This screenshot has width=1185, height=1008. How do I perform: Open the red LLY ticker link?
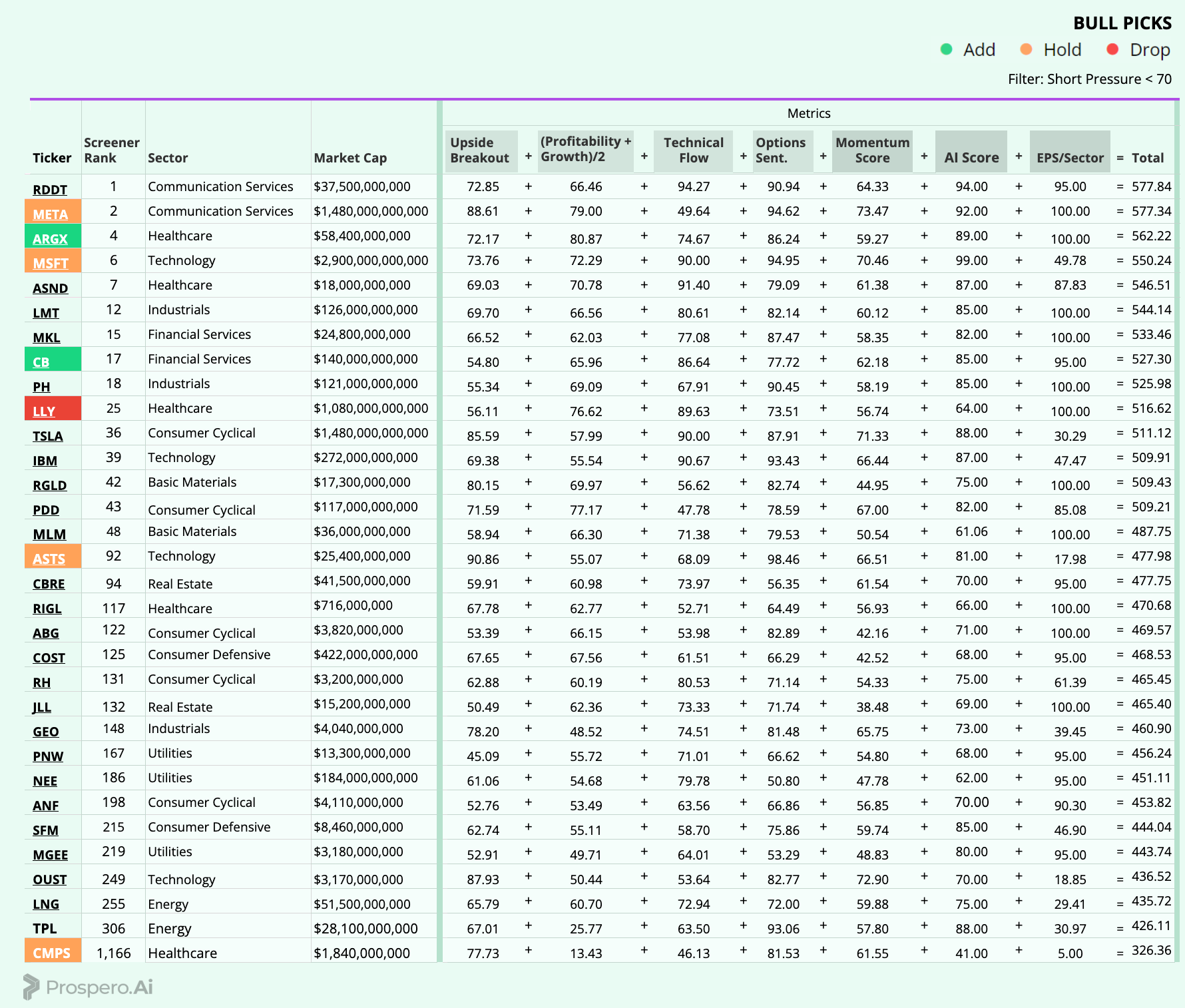coord(44,411)
